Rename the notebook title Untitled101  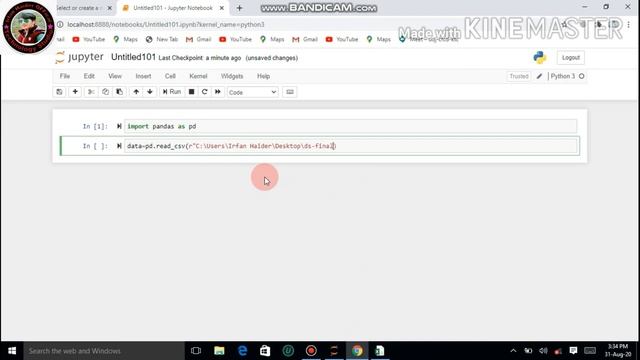point(133,58)
